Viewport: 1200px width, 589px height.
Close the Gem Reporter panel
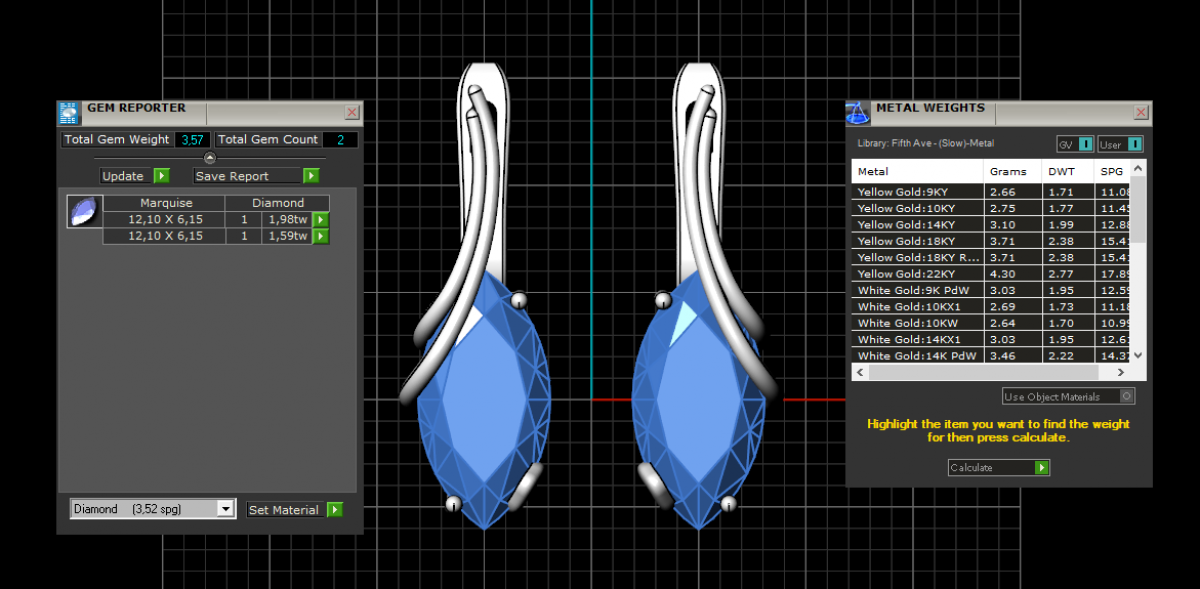click(x=352, y=113)
